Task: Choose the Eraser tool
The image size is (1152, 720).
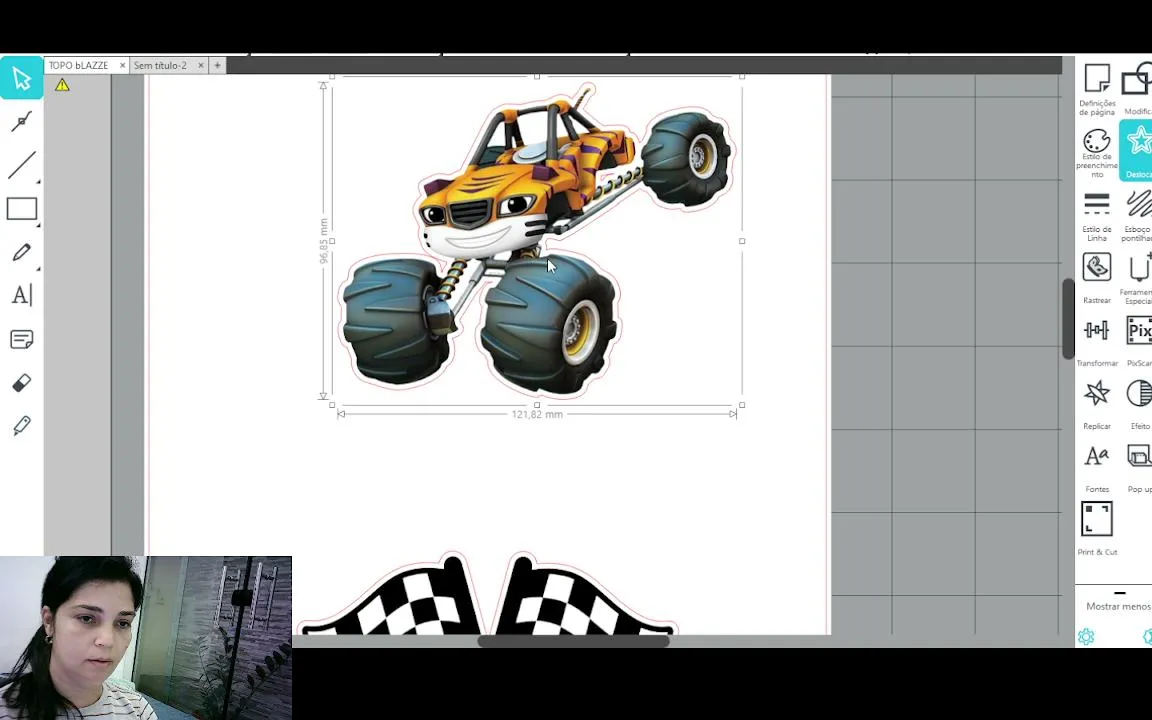Action: click(x=21, y=383)
